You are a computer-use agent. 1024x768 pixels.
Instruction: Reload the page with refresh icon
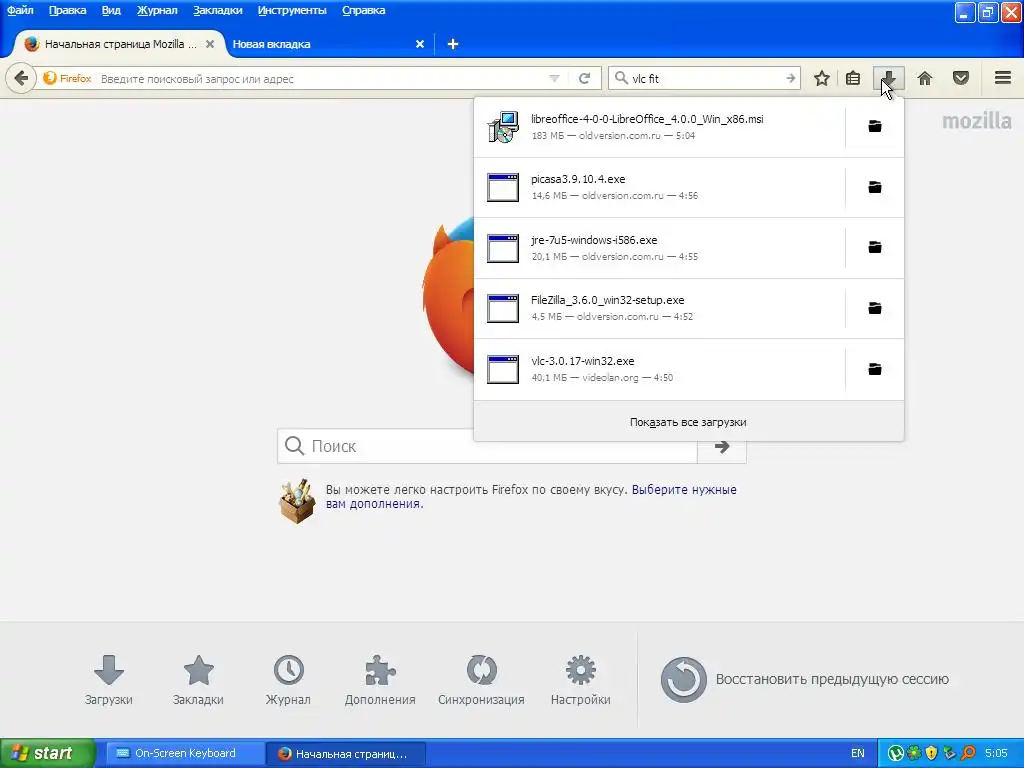(584, 78)
